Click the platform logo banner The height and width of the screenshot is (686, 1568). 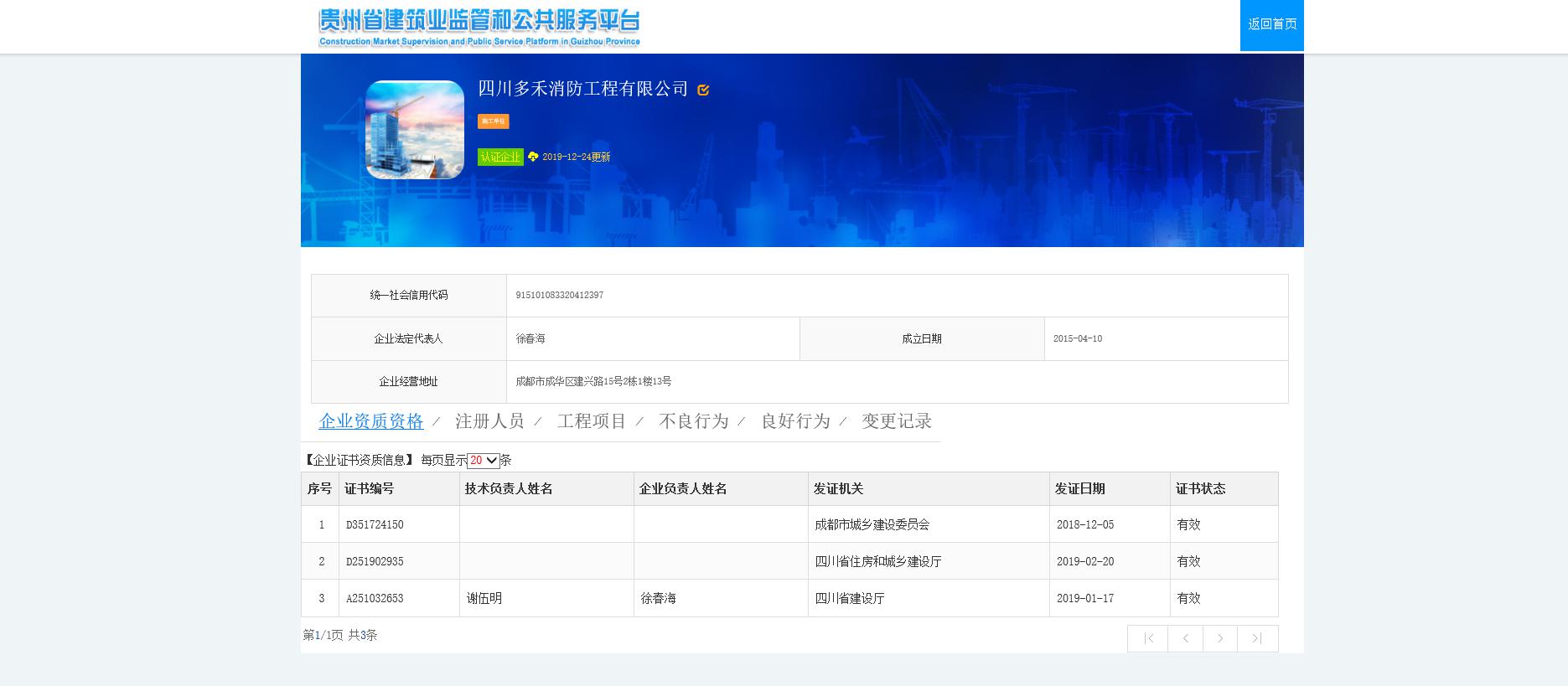[x=479, y=27]
